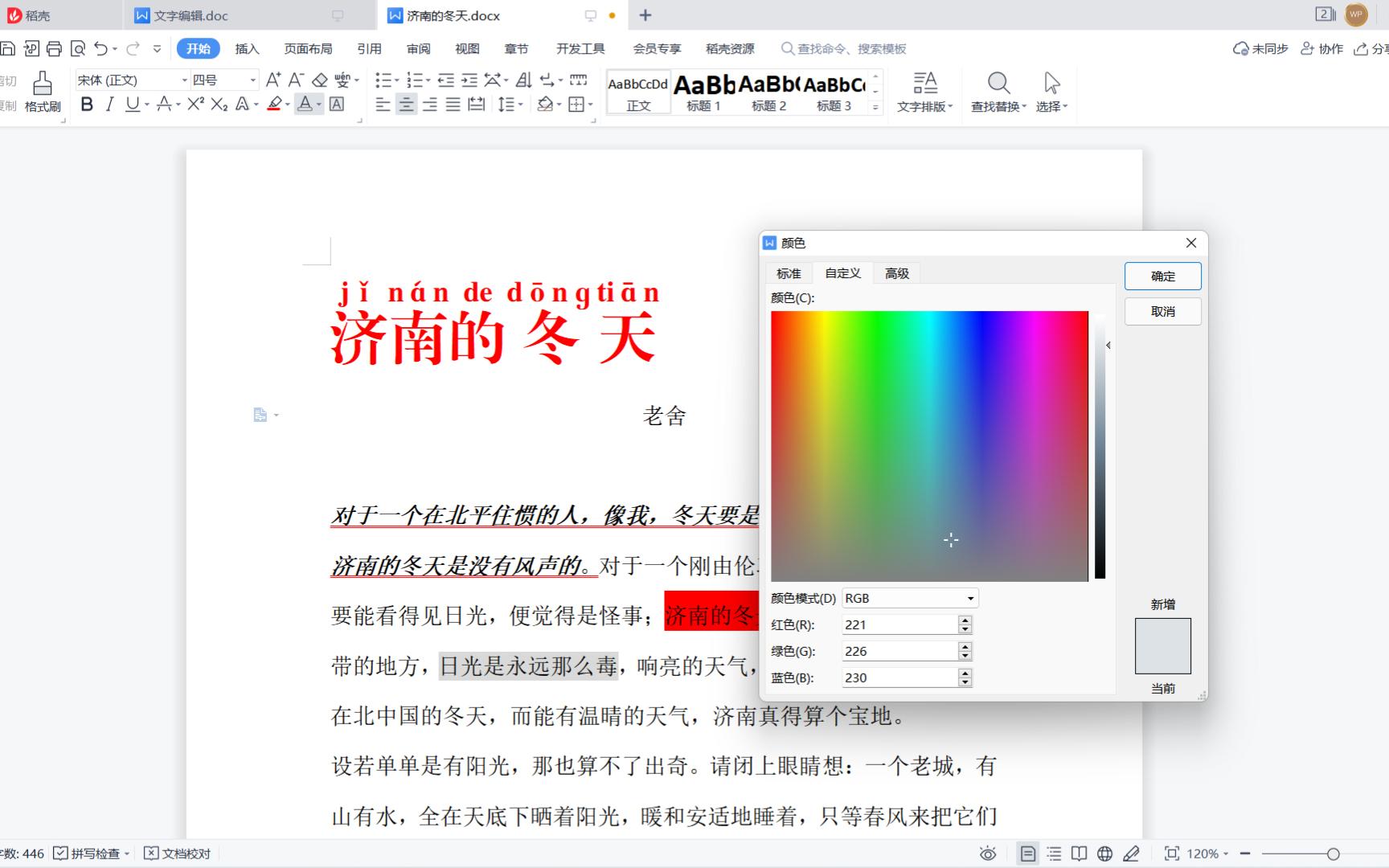Image resolution: width=1389 pixels, height=868 pixels.
Task: Insert numbered list
Action: click(x=415, y=80)
